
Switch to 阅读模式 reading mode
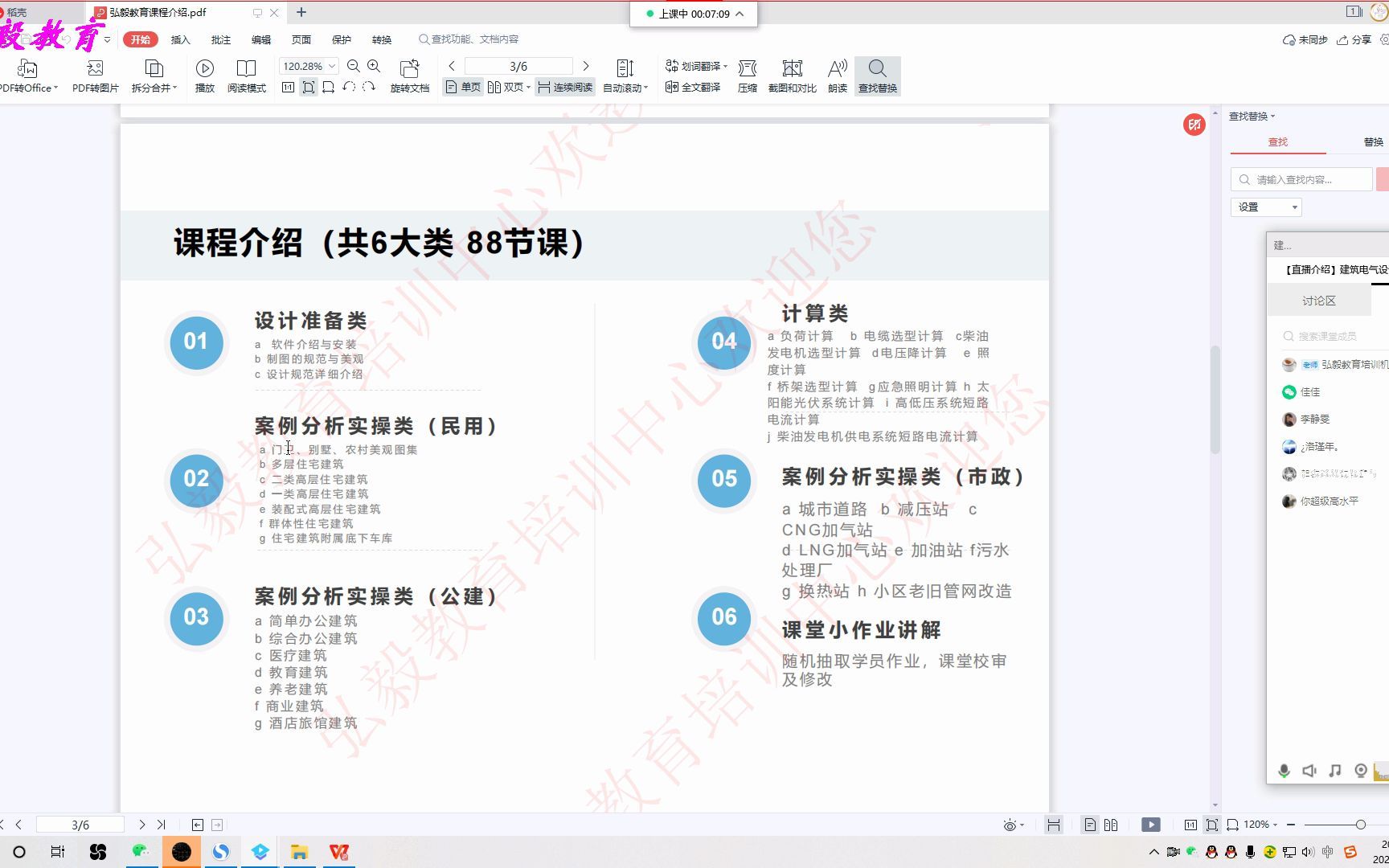pyautogui.click(x=246, y=76)
